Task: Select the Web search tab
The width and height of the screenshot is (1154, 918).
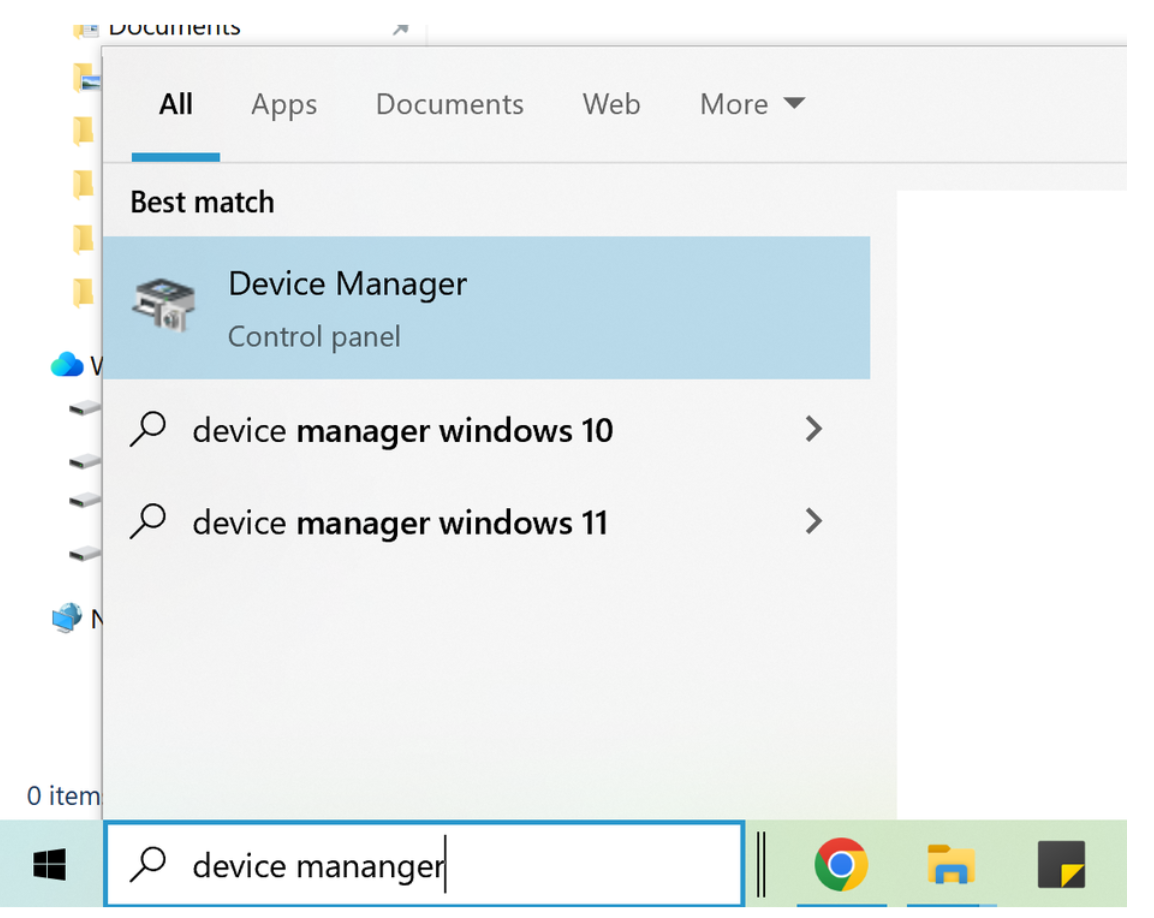Action: 611,104
